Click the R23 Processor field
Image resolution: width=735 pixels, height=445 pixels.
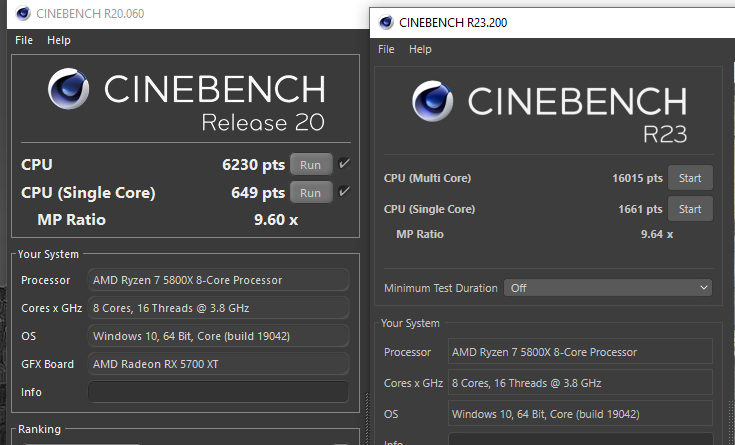[x=580, y=352]
